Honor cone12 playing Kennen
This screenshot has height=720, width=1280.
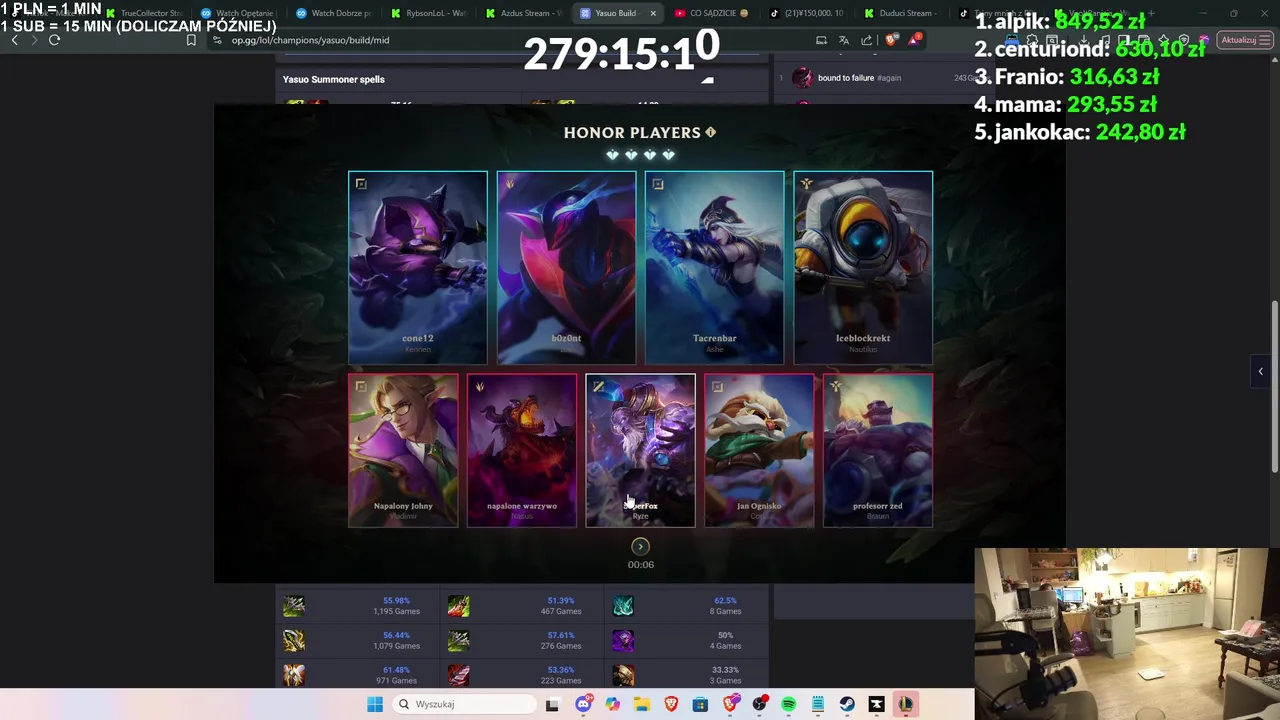tap(418, 268)
